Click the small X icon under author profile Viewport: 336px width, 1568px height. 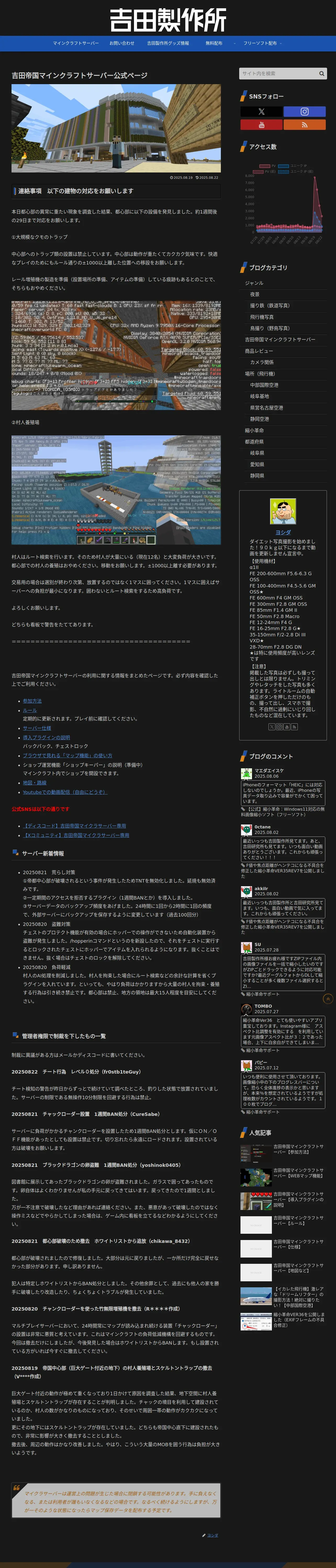pos(272,727)
